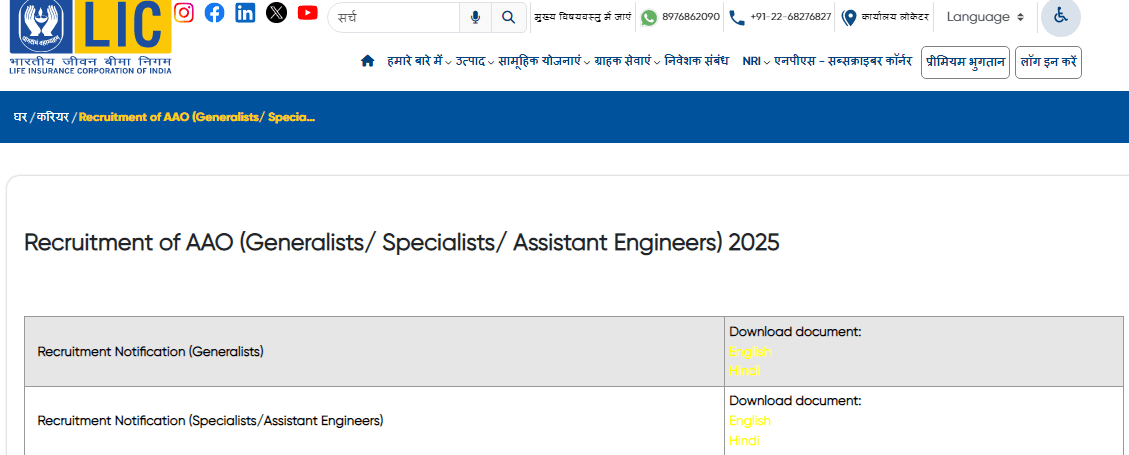Click the करियर breadcrumb link
This screenshot has width=1129, height=455.
coord(53,117)
